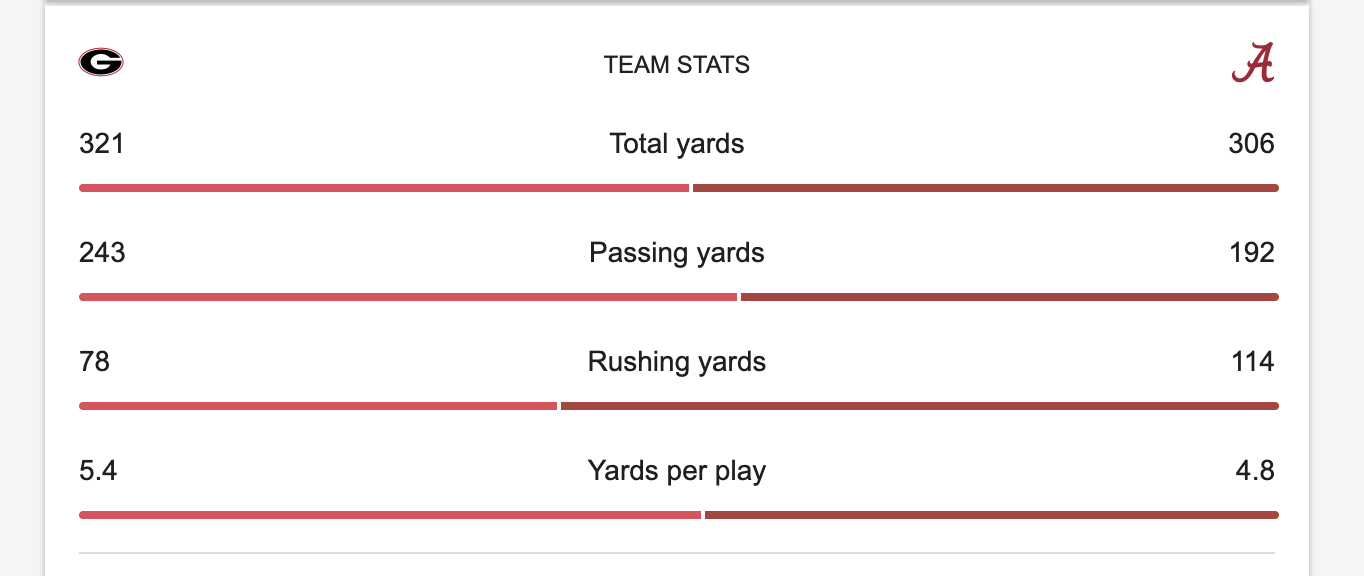Click Georgia's light red Rushing yards bar

318,406
